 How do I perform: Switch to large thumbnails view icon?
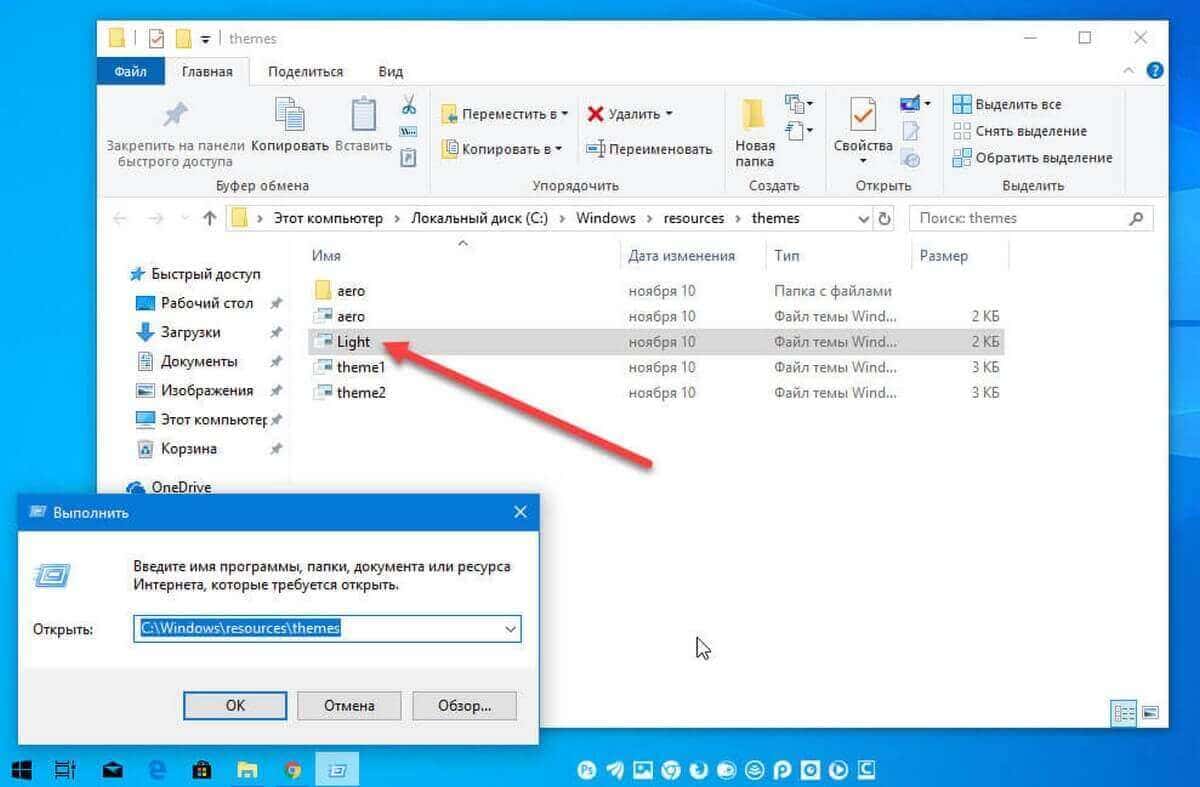coord(1149,713)
